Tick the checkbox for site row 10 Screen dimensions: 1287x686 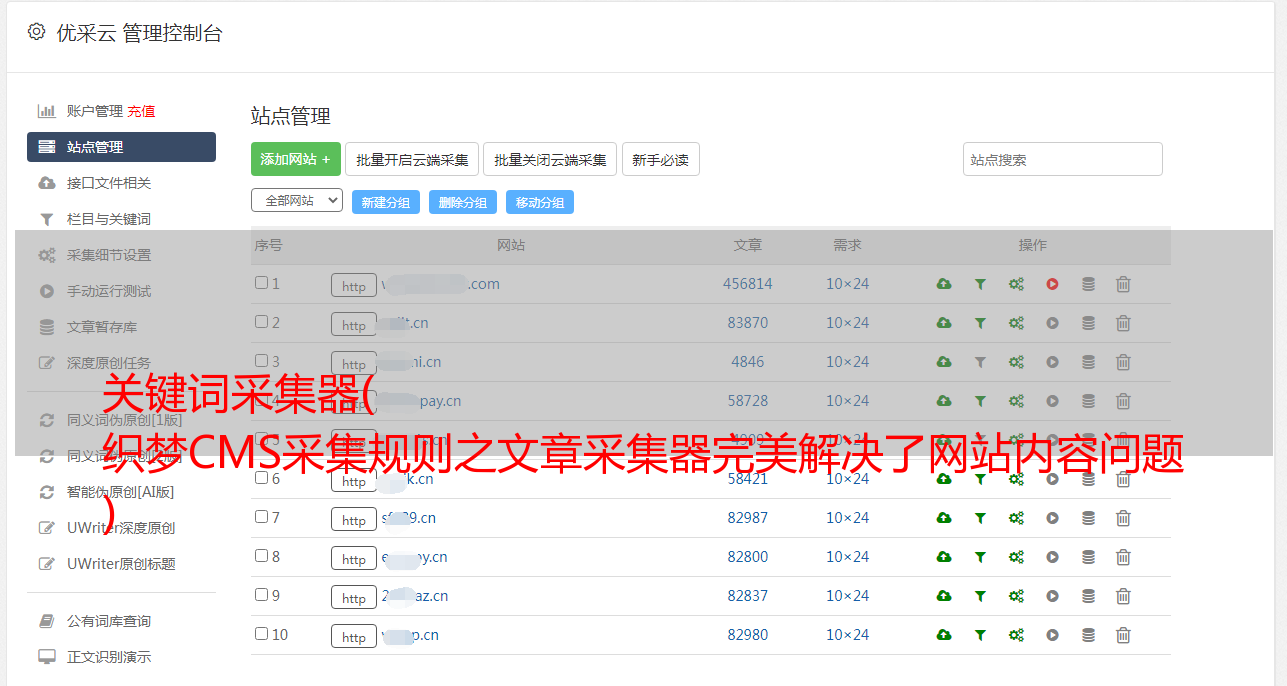point(261,634)
